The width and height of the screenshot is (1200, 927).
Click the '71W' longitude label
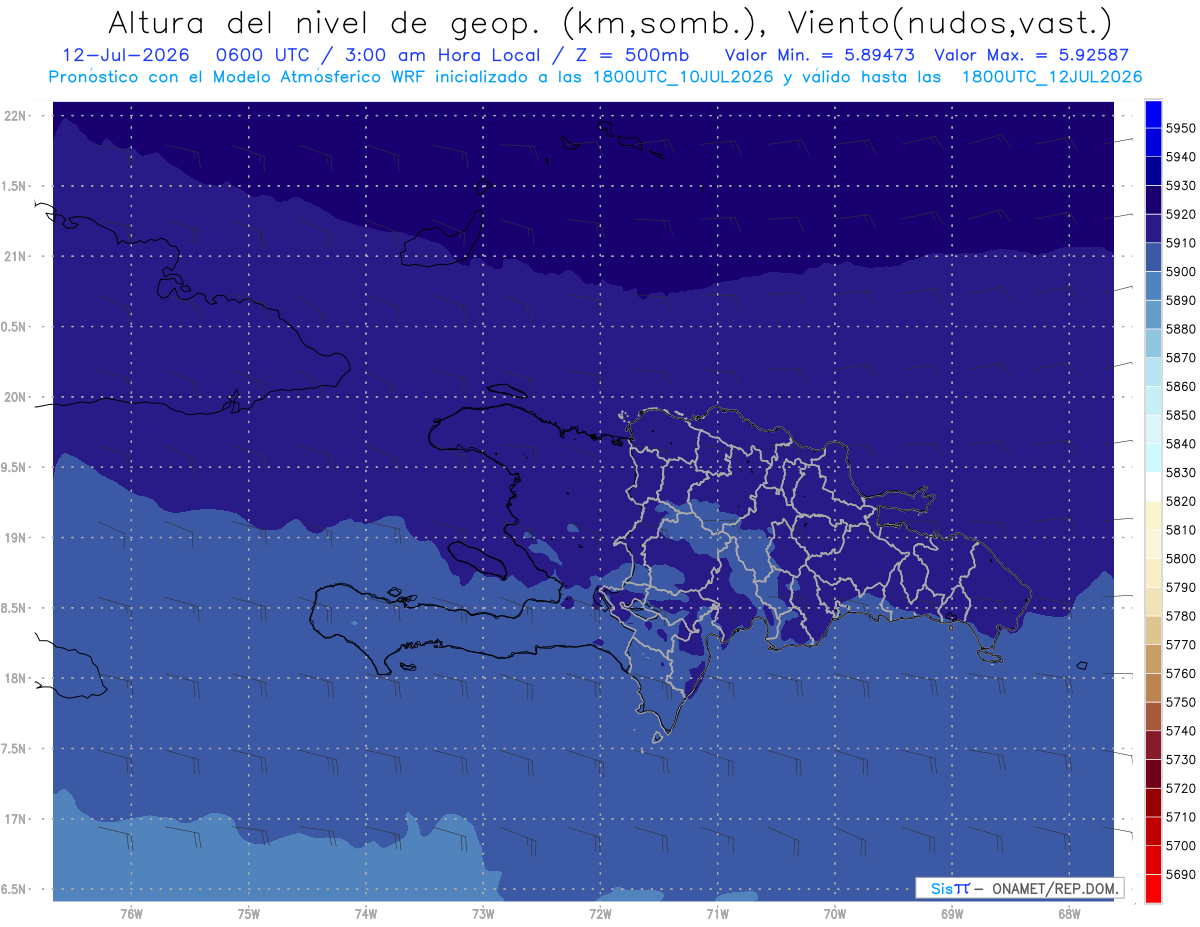tap(717, 913)
